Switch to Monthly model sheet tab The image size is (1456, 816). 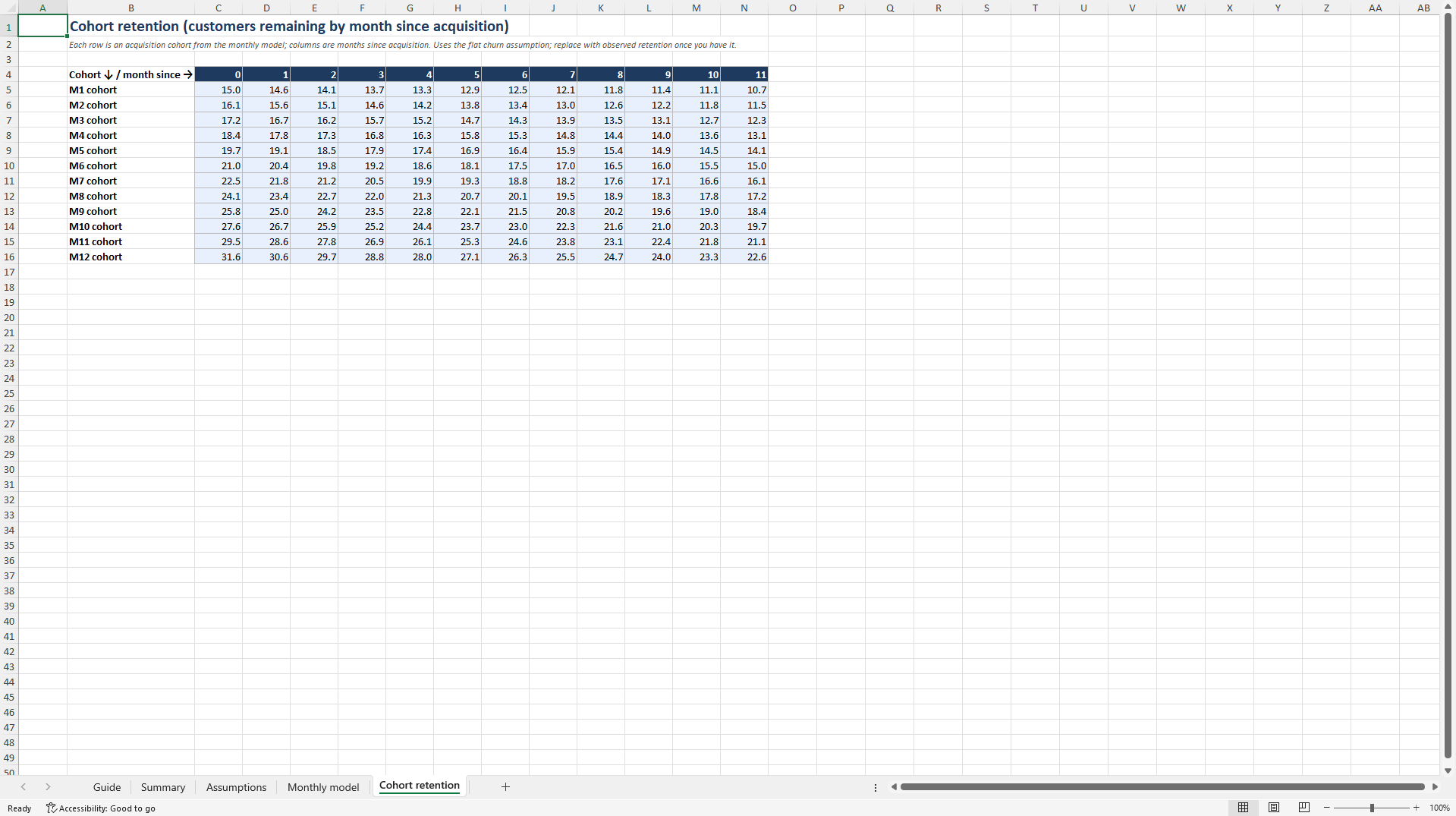coord(323,787)
